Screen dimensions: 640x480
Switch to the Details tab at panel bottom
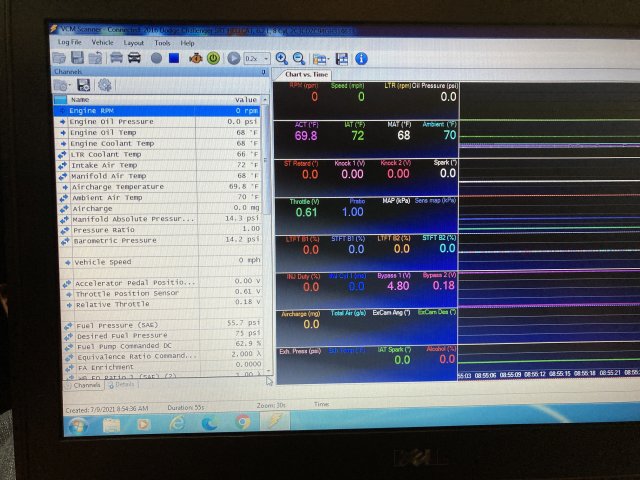click(x=124, y=384)
